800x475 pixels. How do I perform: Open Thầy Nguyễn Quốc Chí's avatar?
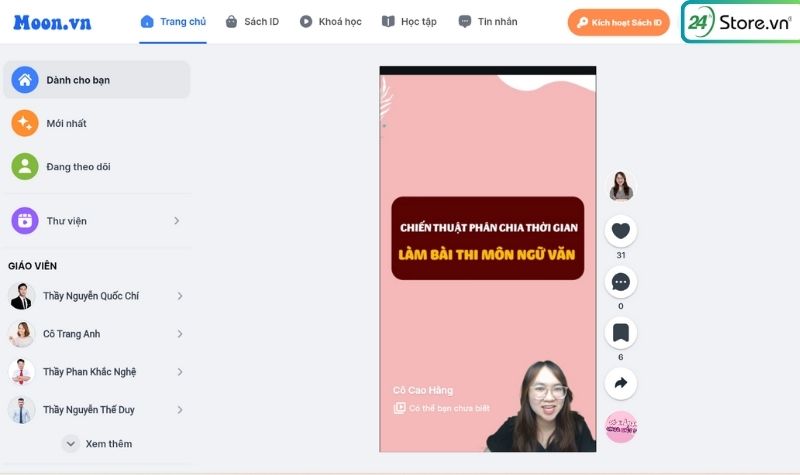click(21, 296)
